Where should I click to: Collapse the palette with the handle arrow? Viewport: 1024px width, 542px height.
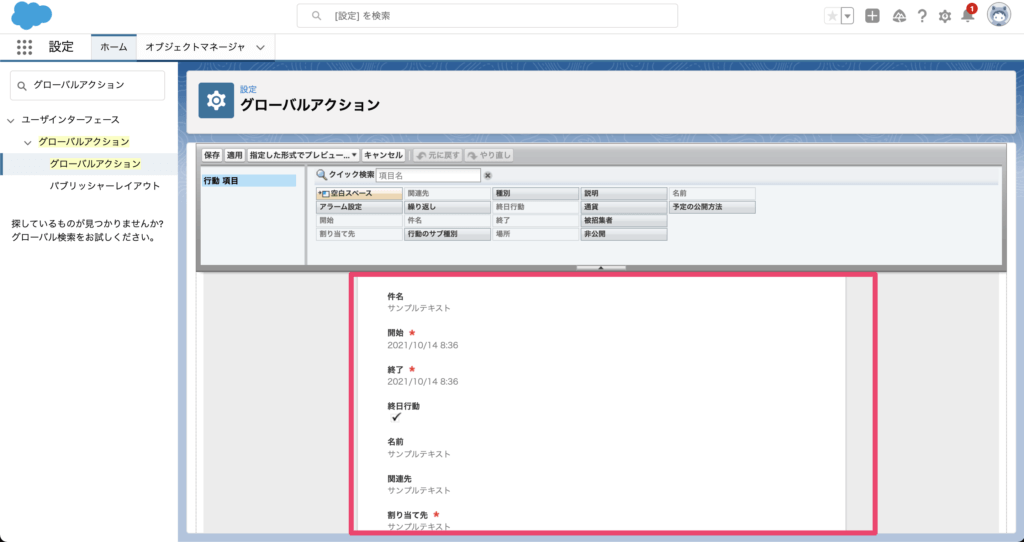pyautogui.click(x=601, y=268)
